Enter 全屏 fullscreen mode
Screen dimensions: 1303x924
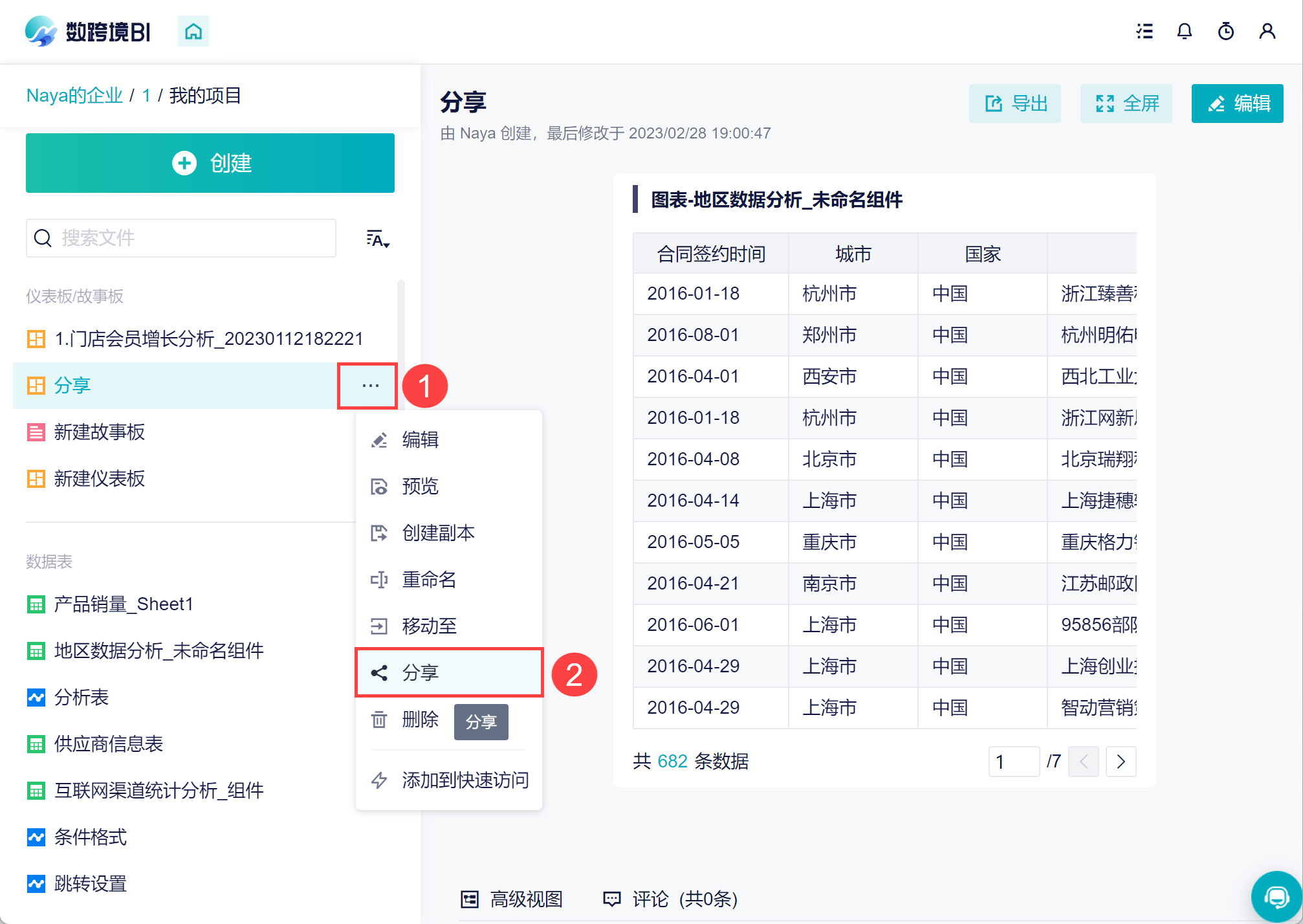click(1126, 104)
